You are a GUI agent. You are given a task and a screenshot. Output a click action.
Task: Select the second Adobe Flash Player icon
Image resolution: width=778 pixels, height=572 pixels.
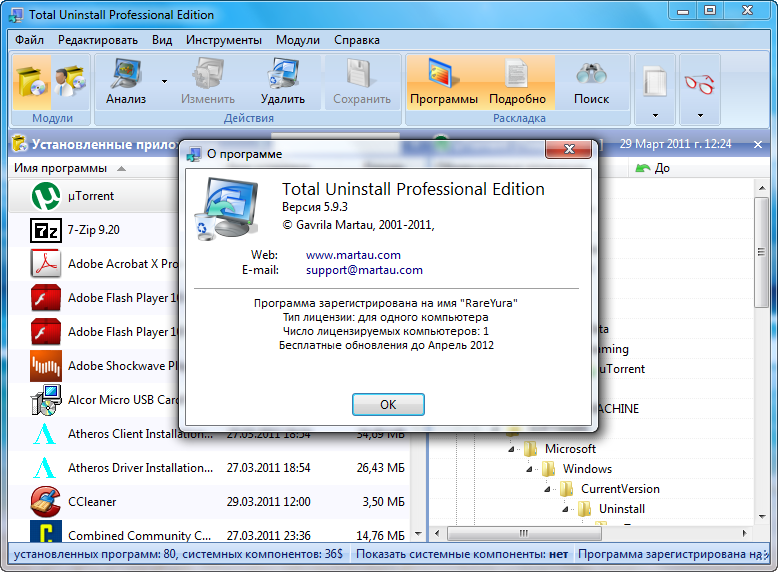pyautogui.click(x=46, y=331)
